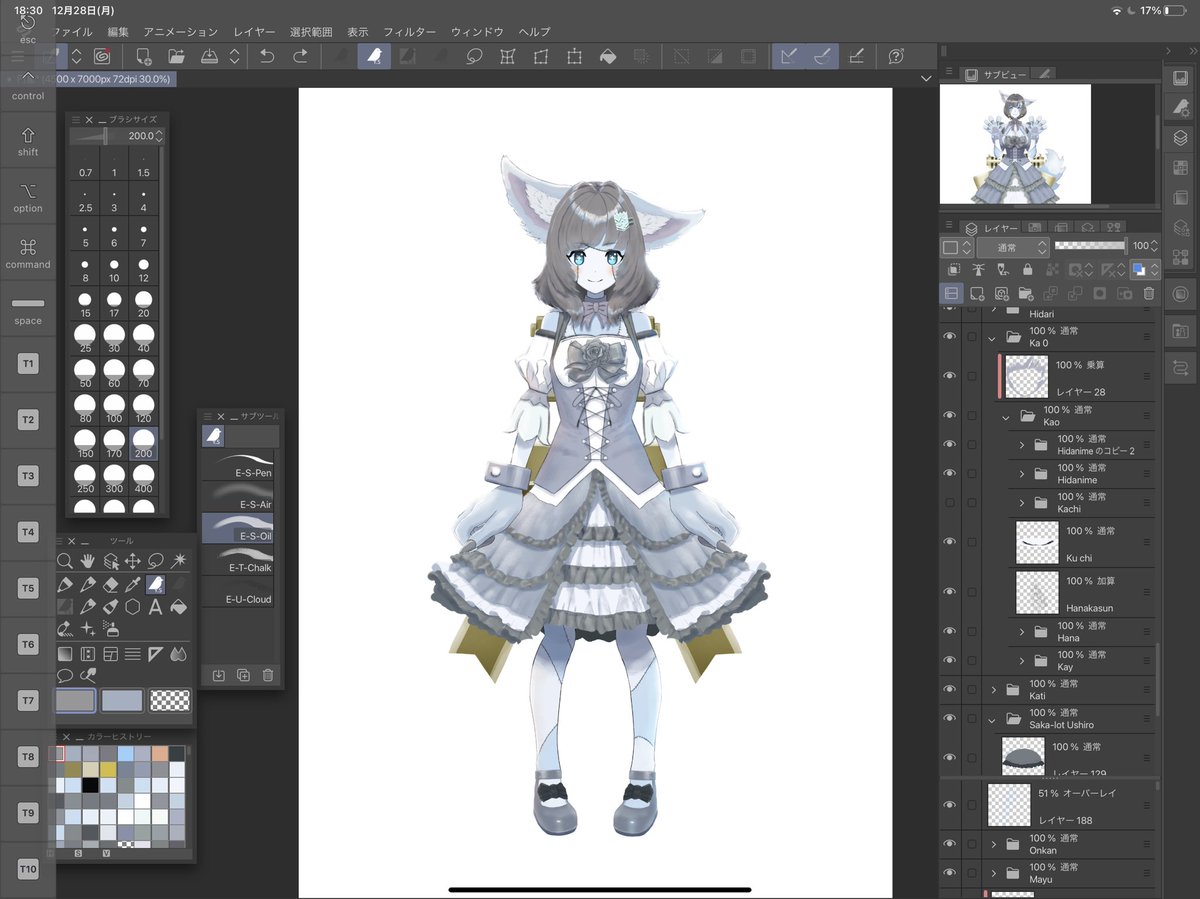
Task: Expand the Kachi folder
Action: [x=1022, y=503]
